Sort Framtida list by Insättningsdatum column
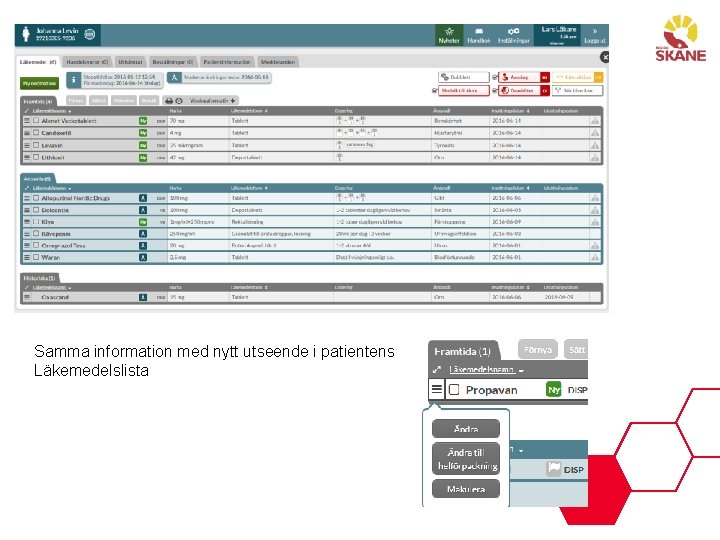This screenshot has height=540, width=720. tap(510, 111)
